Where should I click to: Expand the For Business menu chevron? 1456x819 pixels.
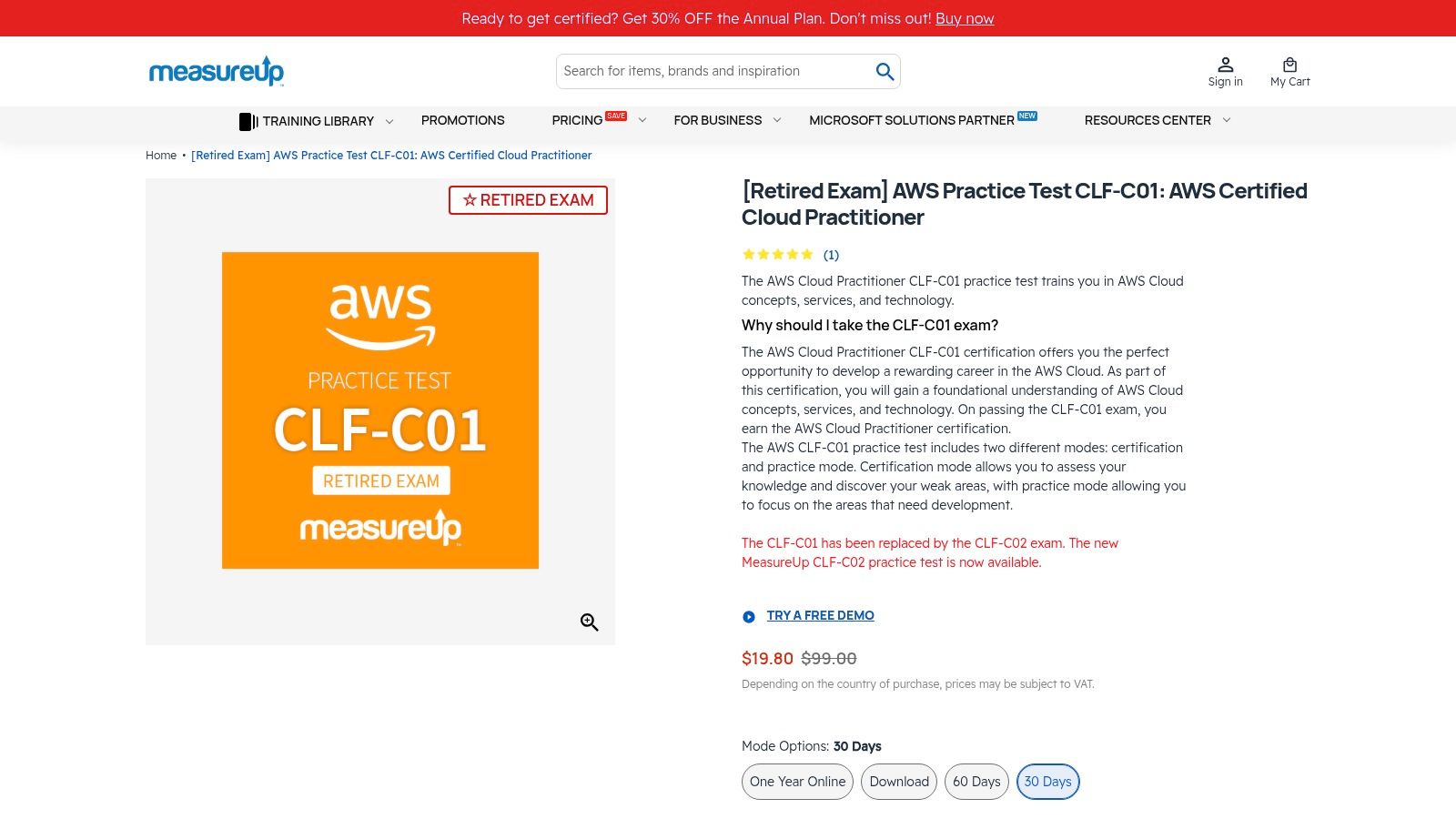pos(777,120)
